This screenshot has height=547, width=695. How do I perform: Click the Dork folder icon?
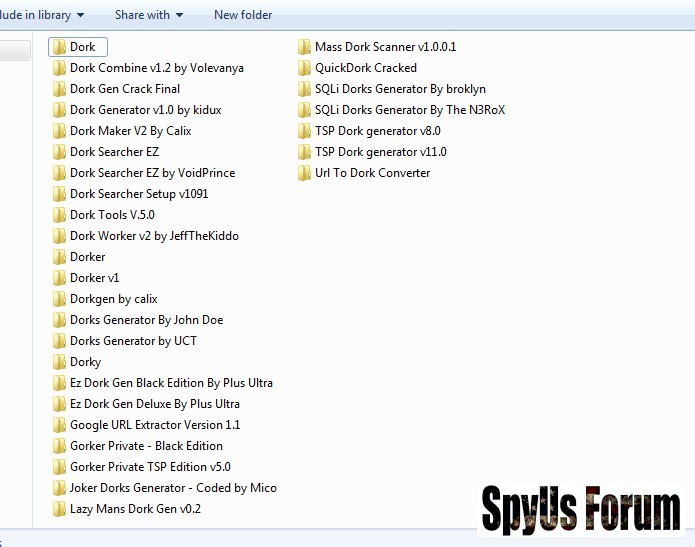point(59,47)
